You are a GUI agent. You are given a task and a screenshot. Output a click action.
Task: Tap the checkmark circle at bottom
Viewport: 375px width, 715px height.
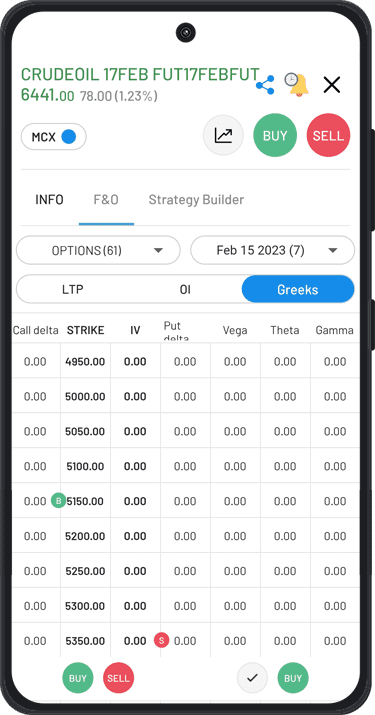[252, 678]
